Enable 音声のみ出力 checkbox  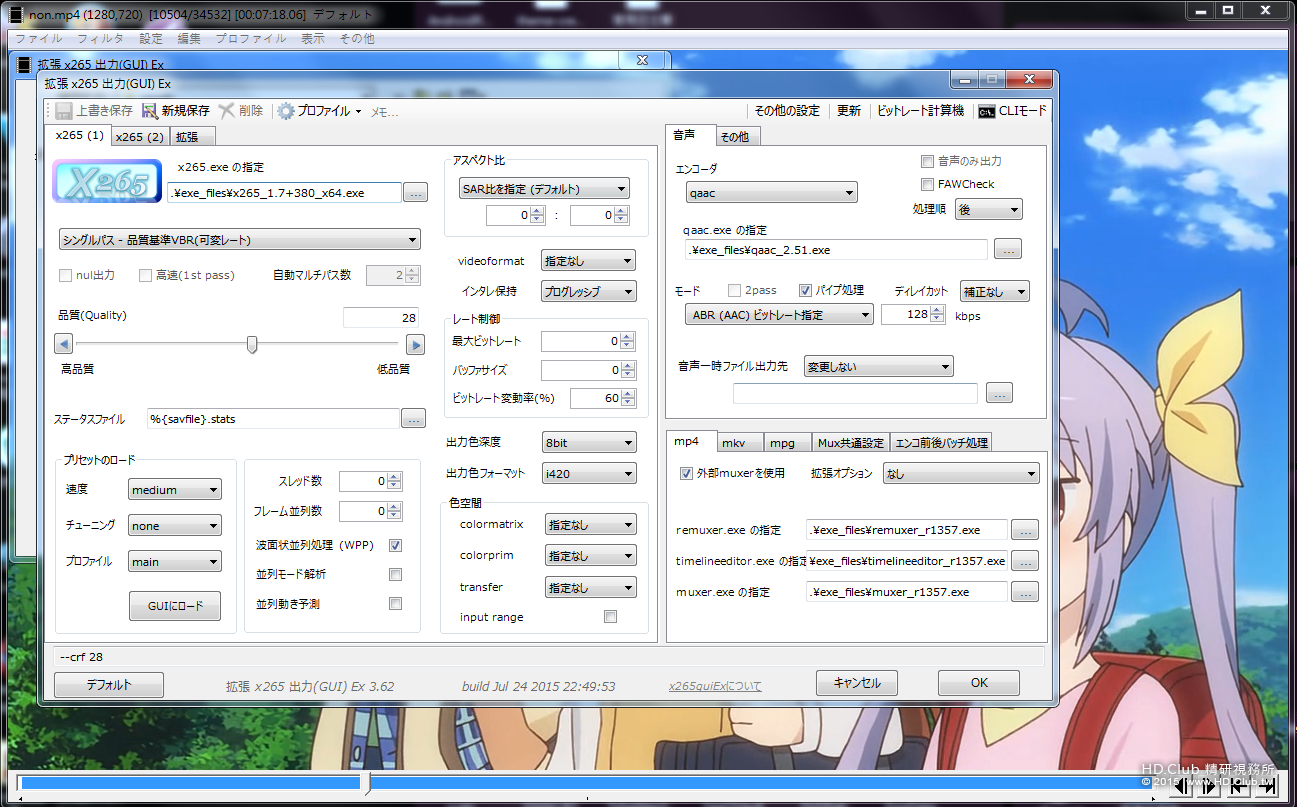click(x=927, y=161)
